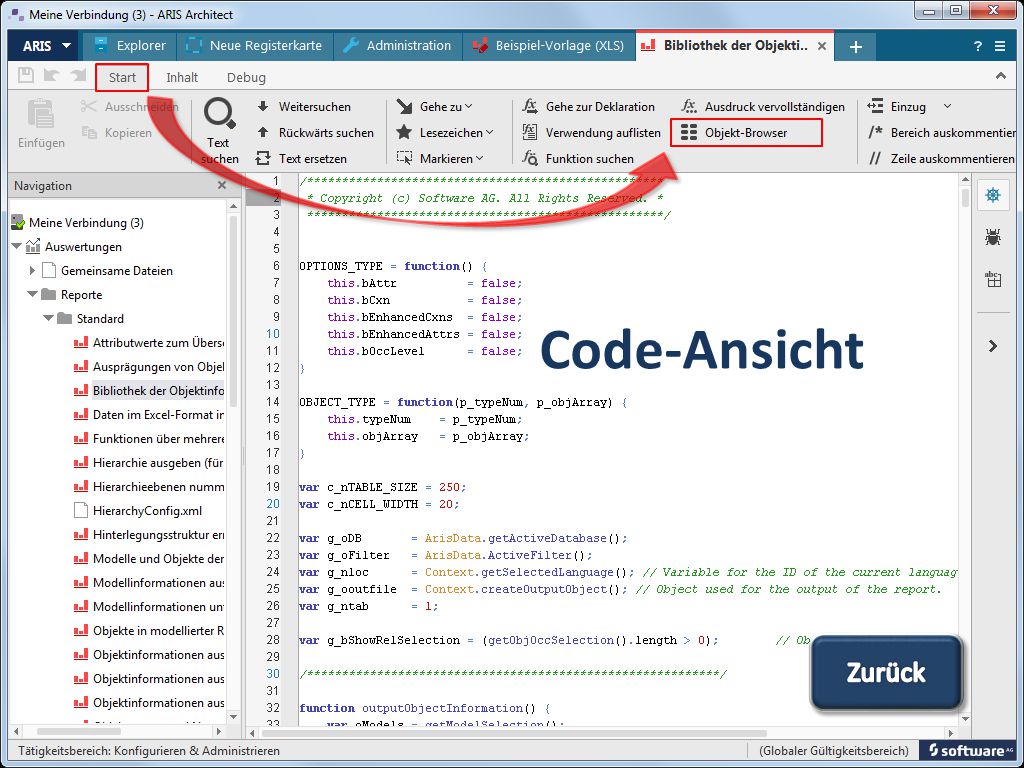1024x768 pixels.
Task: Select Modelle und Objekte der report
Action: pos(158,558)
